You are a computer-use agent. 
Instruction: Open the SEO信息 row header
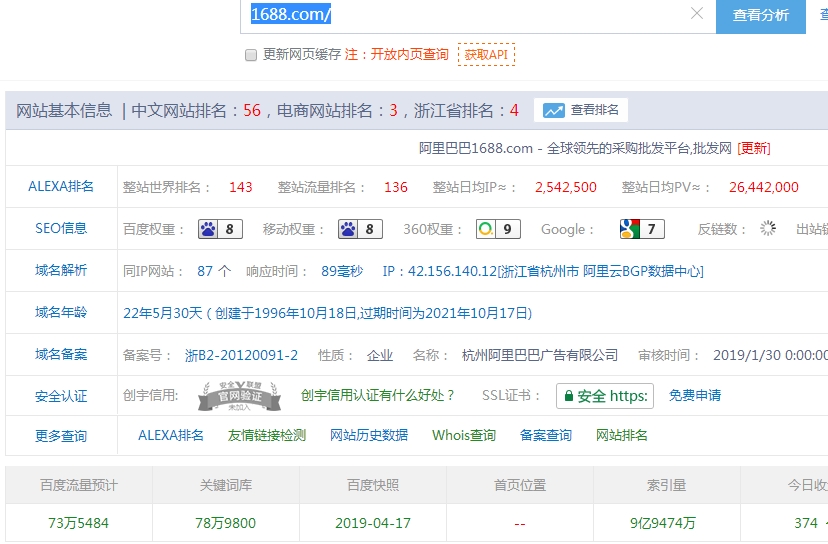(x=61, y=228)
